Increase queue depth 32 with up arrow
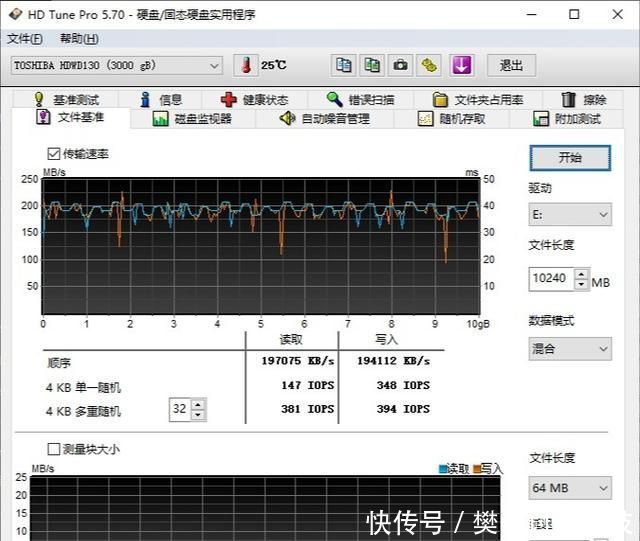The width and height of the screenshot is (640, 541). click(198, 405)
